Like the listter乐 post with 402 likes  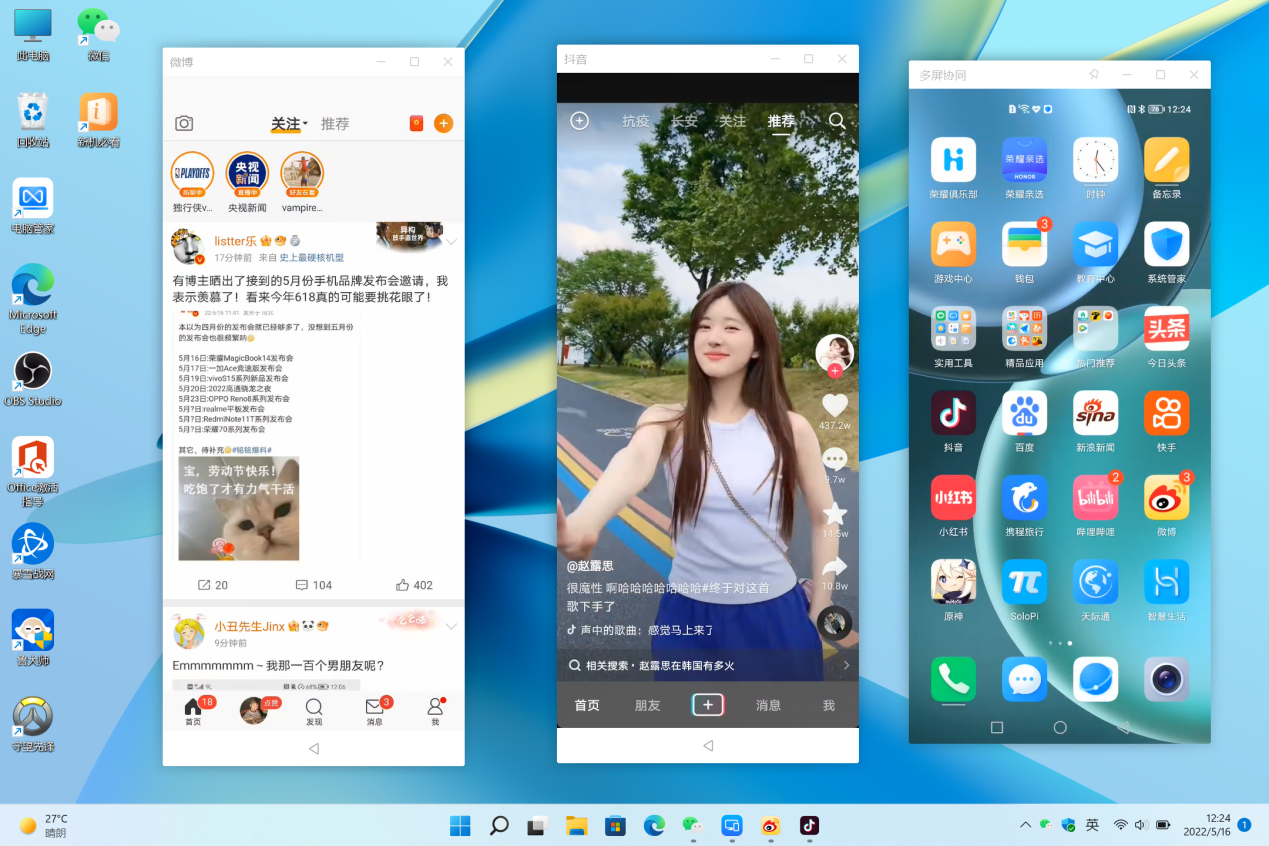[x=414, y=585]
